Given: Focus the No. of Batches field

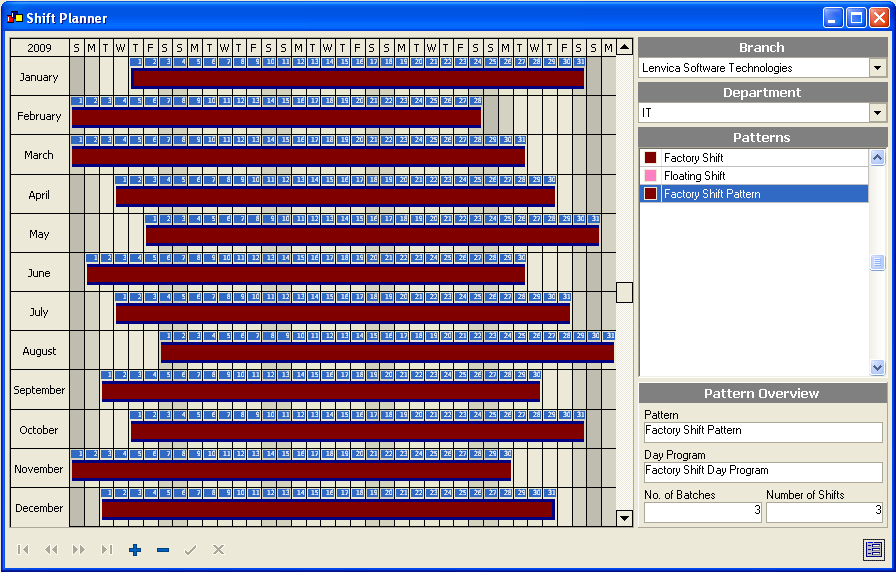Looking at the screenshot, I should click(703, 512).
